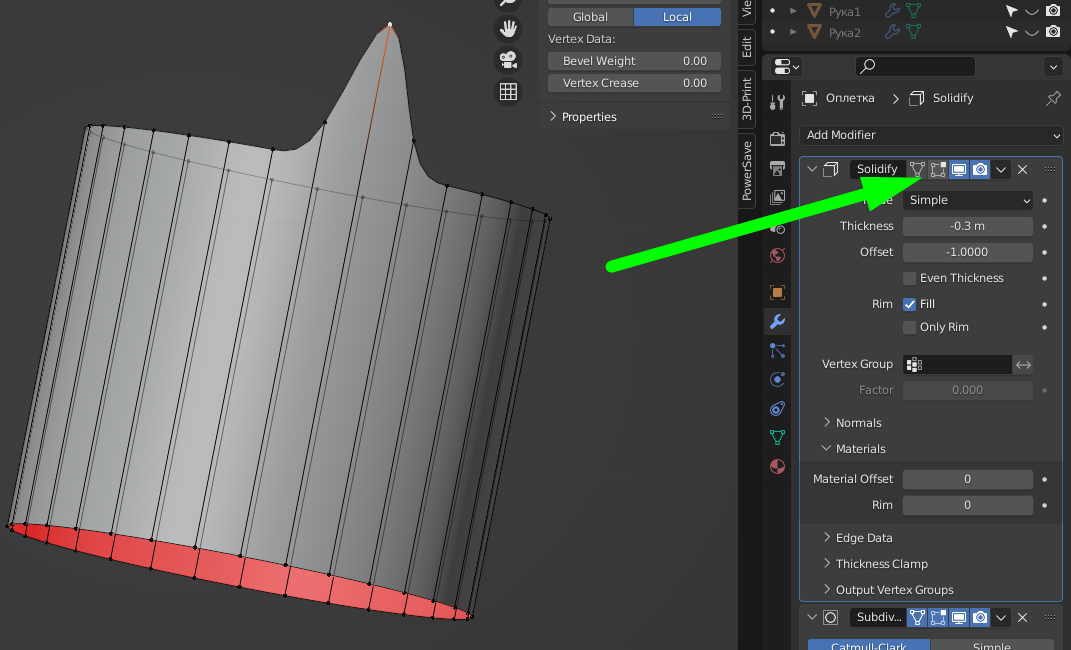Open the Material properties tab icon
1071x650 pixels.
click(x=777, y=467)
